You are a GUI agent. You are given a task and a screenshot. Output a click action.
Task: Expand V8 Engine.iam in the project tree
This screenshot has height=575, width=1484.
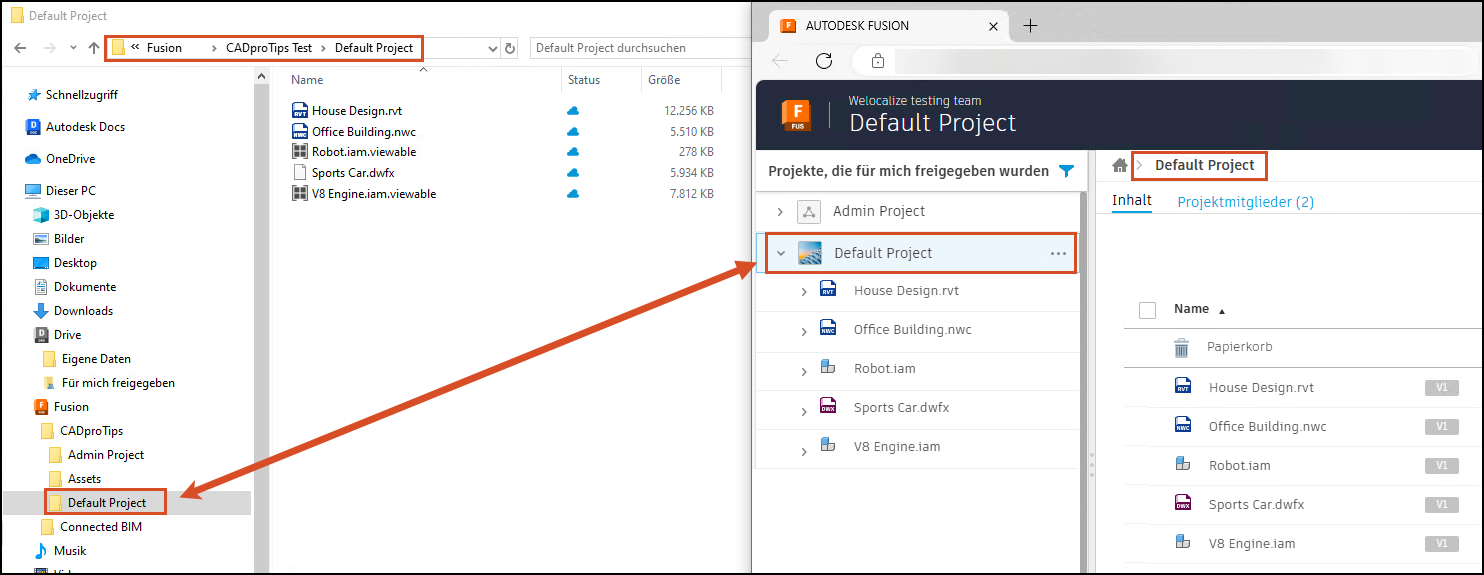pyautogui.click(x=804, y=450)
